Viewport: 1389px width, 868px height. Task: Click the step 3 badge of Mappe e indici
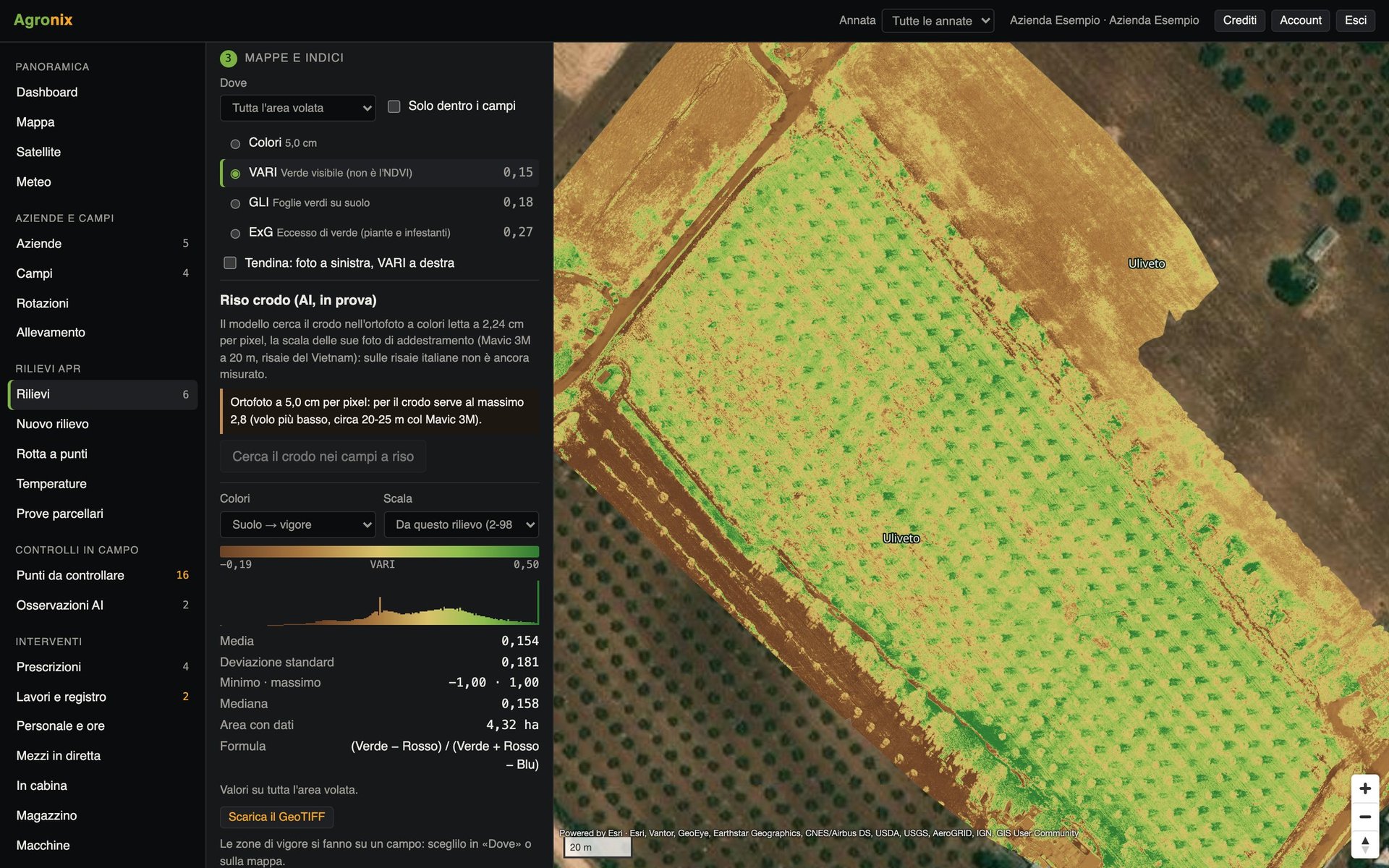228,58
